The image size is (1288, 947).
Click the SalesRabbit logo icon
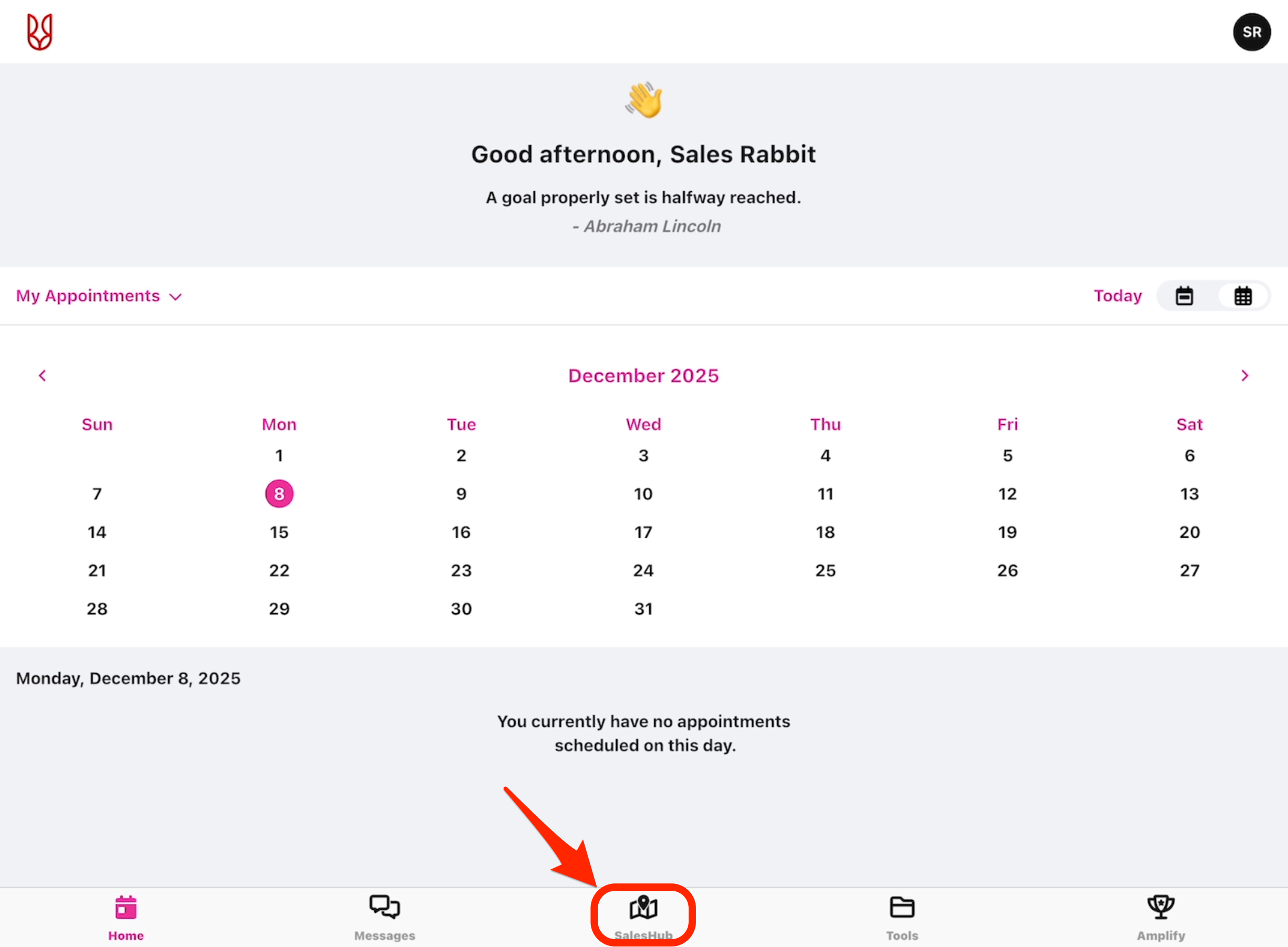tap(39, 32)
